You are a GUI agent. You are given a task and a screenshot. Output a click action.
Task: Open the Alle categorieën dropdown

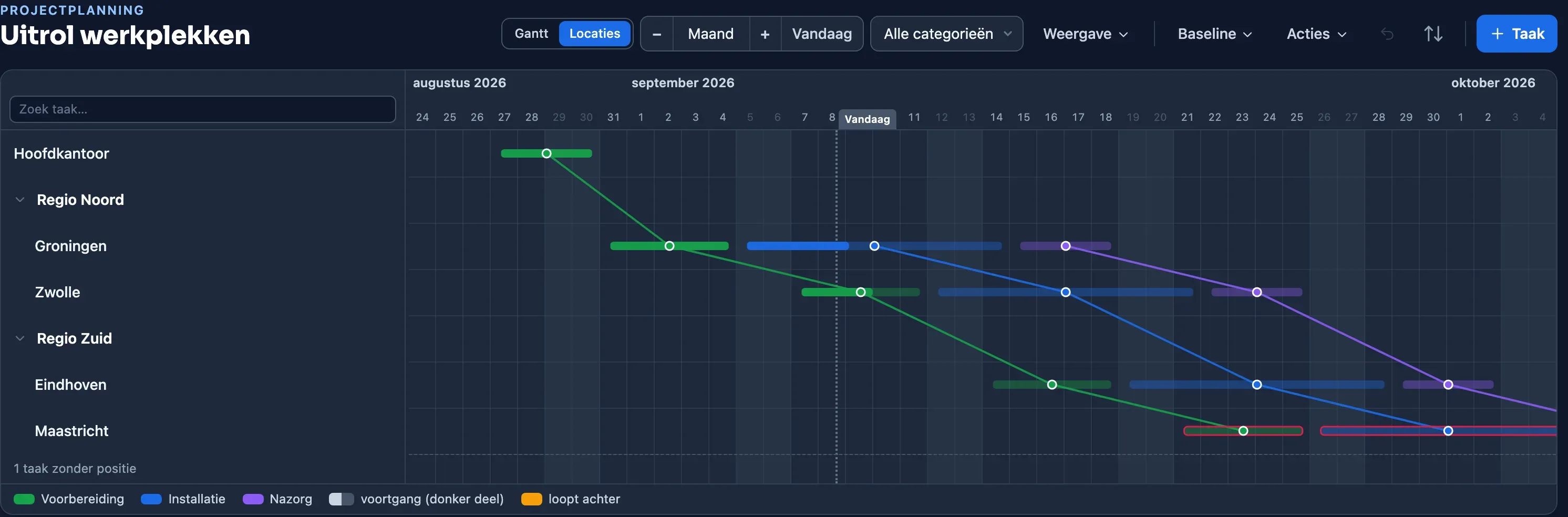[946, 34]
